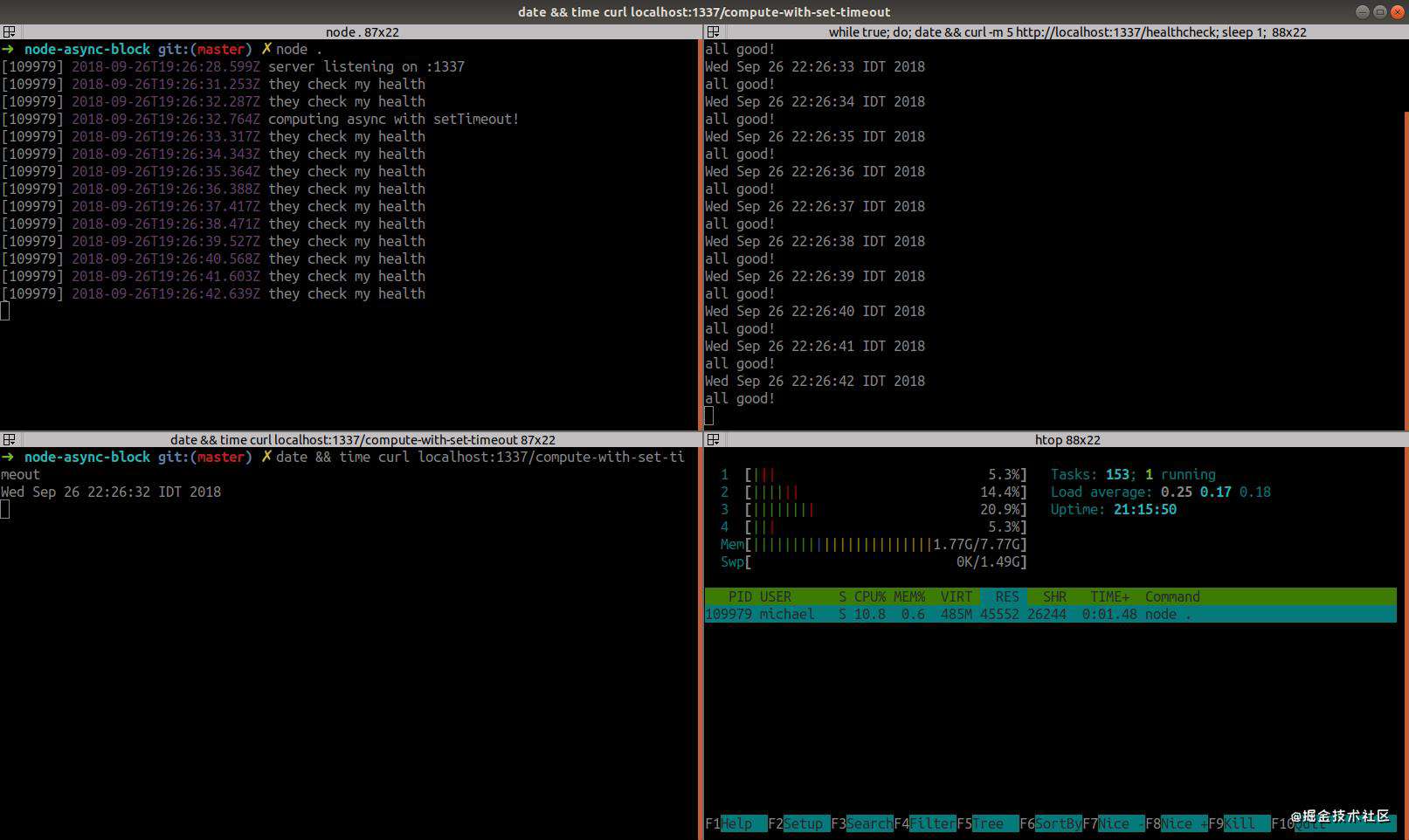Click F7 Nice - in htop
The height and width of the screenshot is (840, 1409).
(x=1114, y=823)
